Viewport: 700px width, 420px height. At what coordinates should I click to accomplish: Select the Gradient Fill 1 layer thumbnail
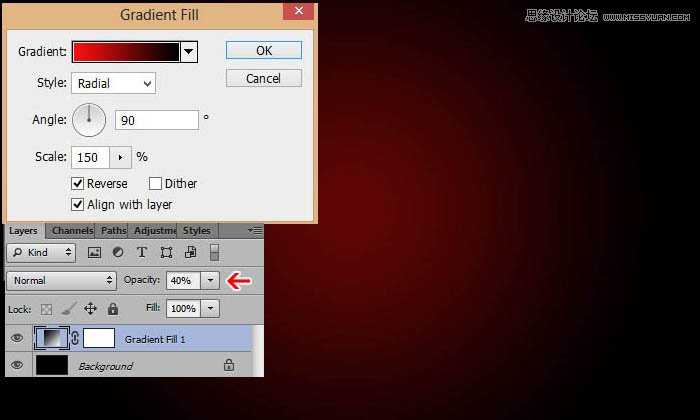[52, 338]
